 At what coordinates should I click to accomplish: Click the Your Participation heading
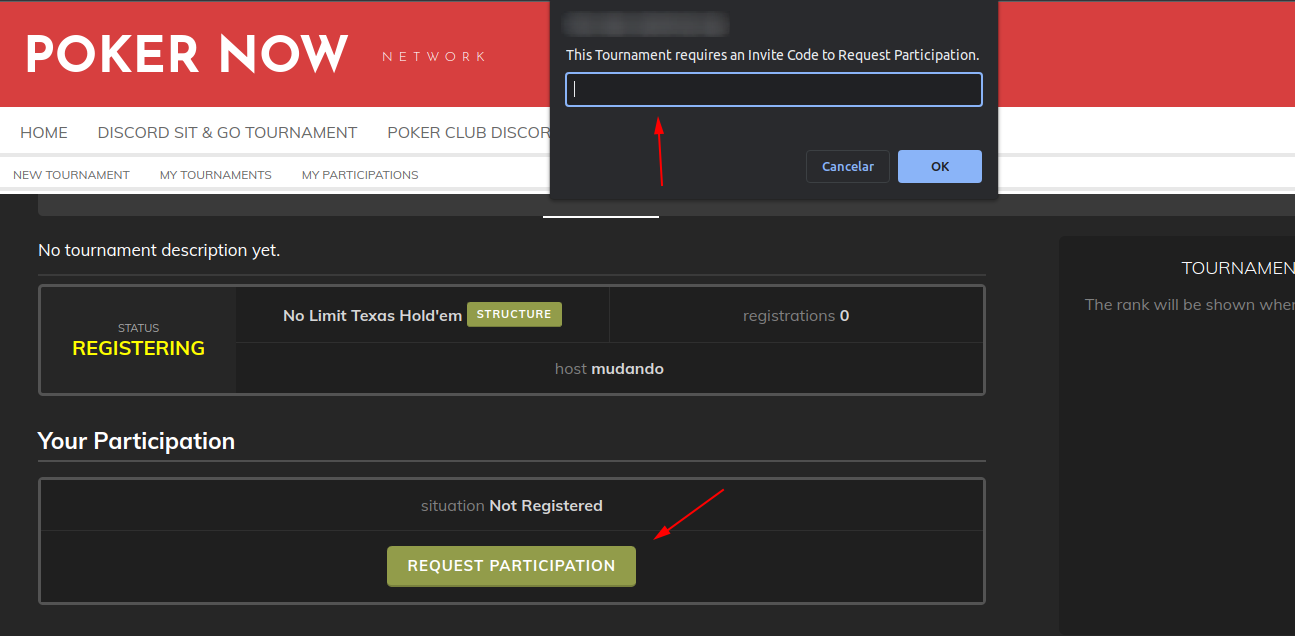click(136, 441)
